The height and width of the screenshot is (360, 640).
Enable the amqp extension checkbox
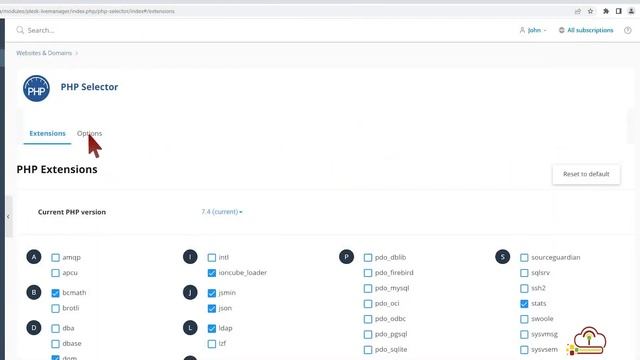[x=56, y=258]
